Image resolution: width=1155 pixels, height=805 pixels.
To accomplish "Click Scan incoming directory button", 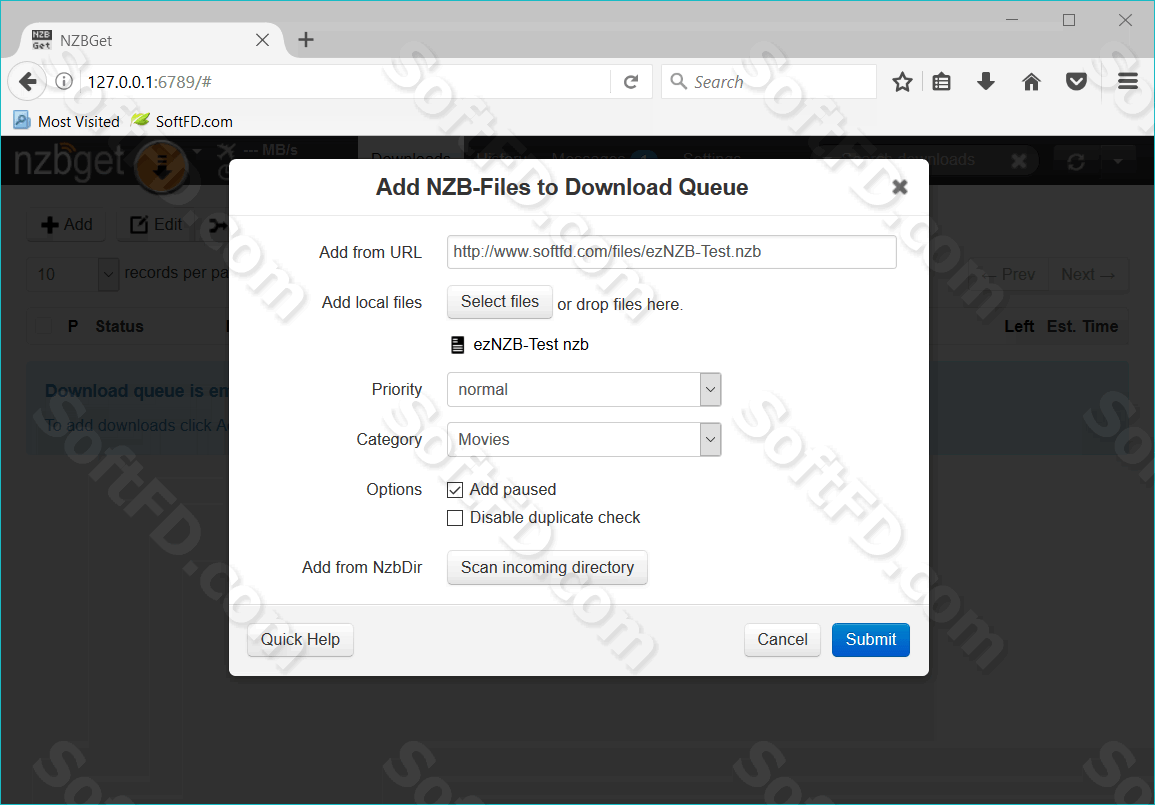I will 547,568.
